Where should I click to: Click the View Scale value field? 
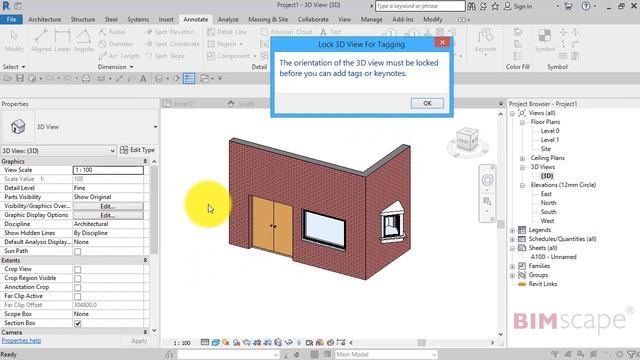[x=108, y=170]
